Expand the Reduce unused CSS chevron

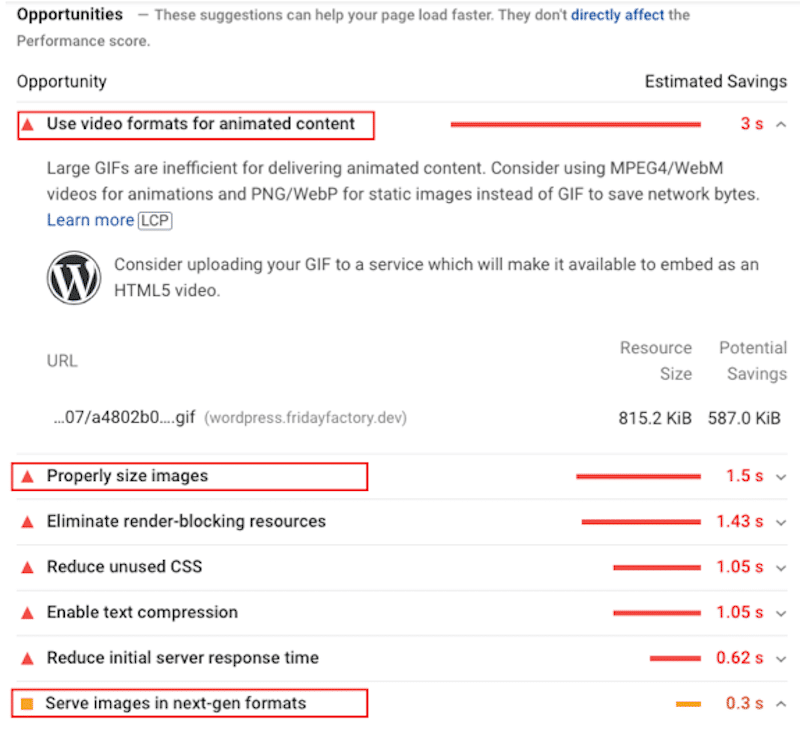coord(781,568)
